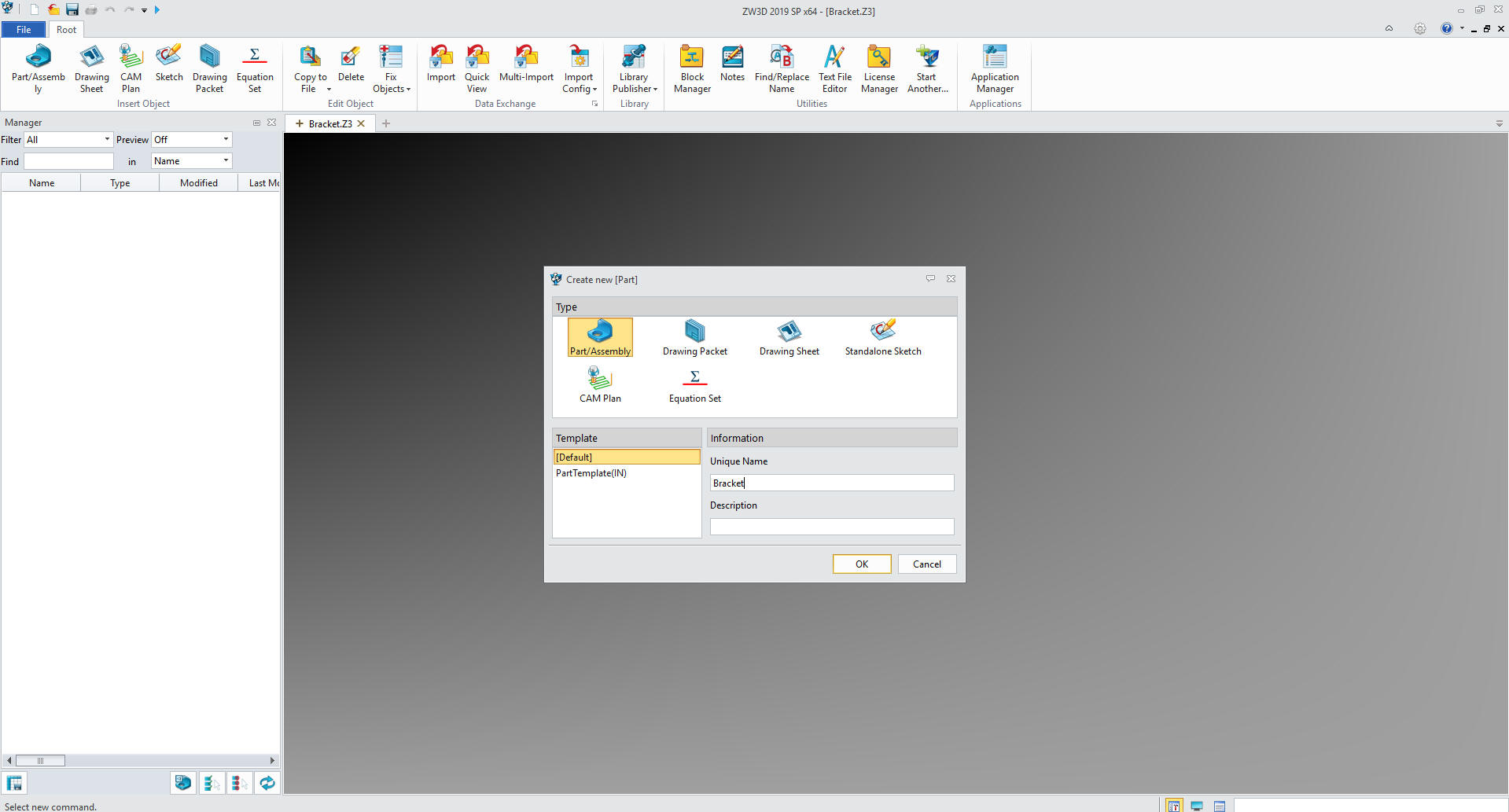1509x812 pixels.
Task: Click the open folder icon in title bar
Action: tap(53, 9)
